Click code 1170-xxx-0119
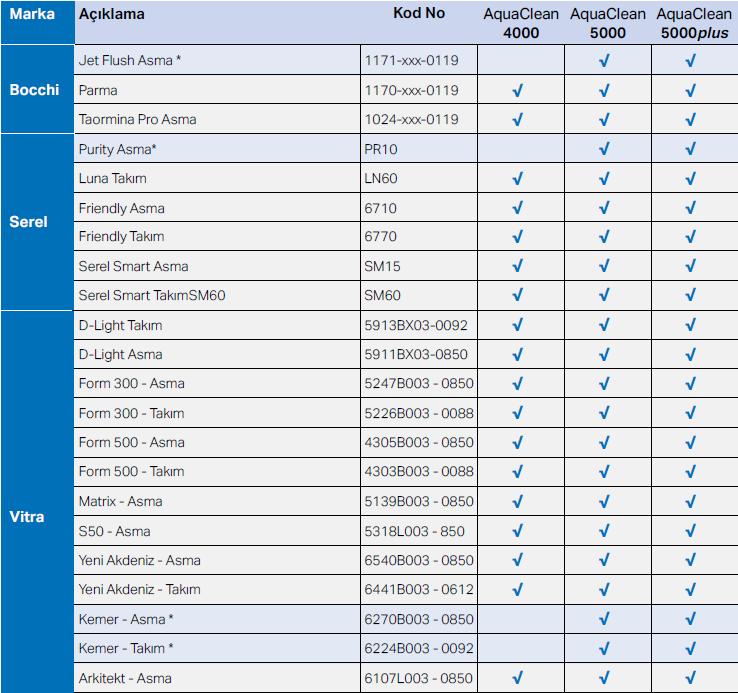 [411, 90]
